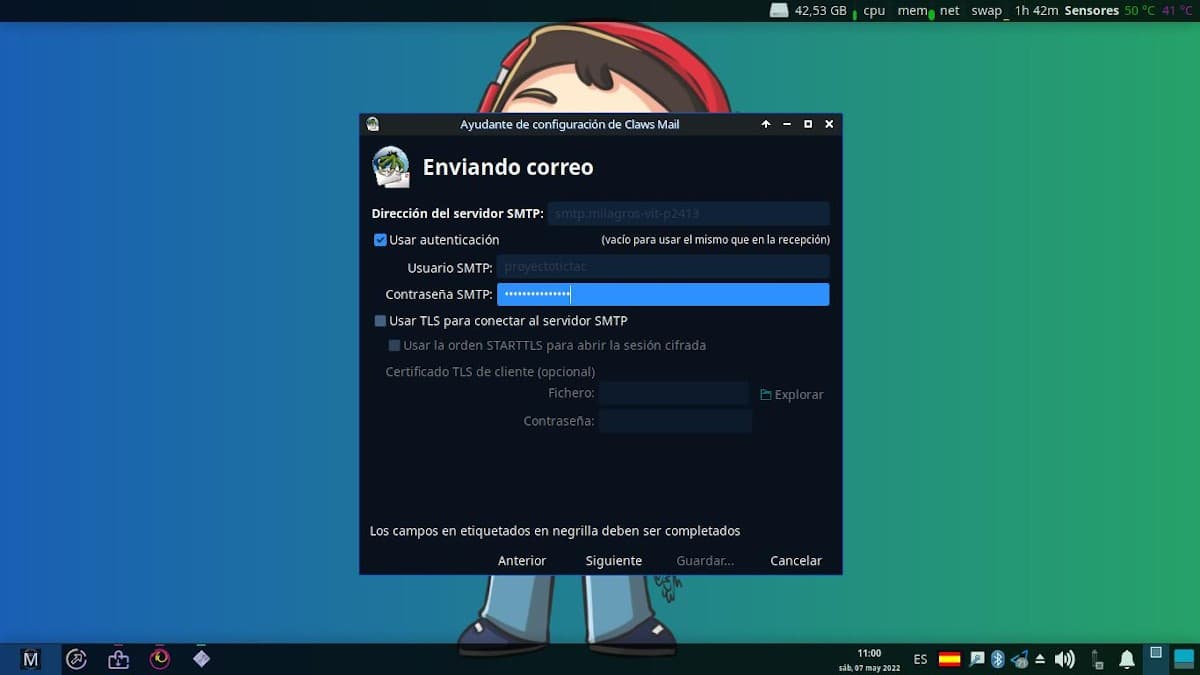Click the 'Dirección del servidor SMTP:' label
The image size is (1200, 675).
pos(457,213)
